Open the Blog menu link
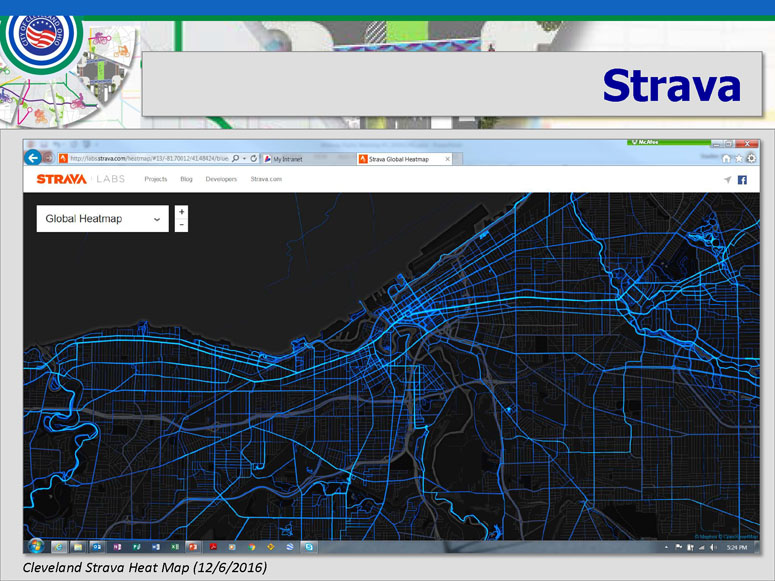This screenshot has height=581, width=775. pos(186,179)
